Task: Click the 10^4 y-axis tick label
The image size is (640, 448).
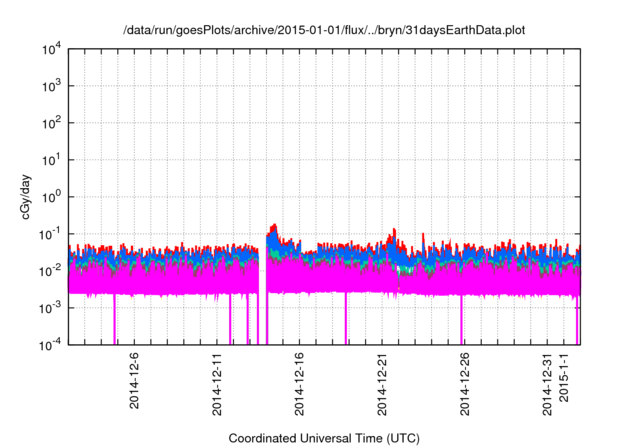Action: pos(52,49)
